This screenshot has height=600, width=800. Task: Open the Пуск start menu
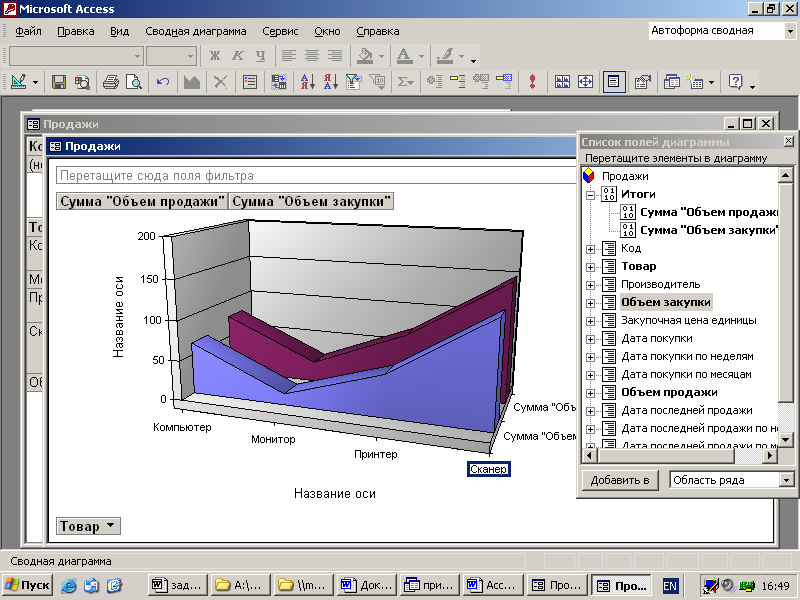click(28, 585)
